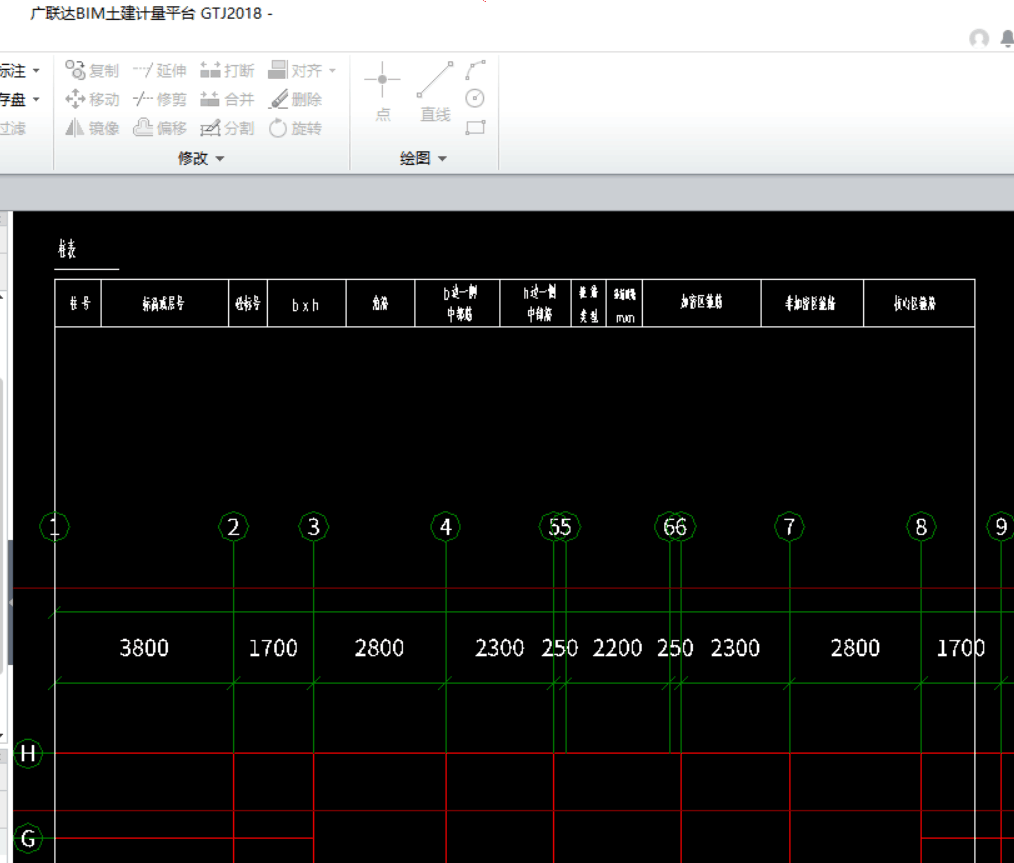Open the 对齐 dropdown arrow
Image resolution: width=1014 pixels, height=863 pixels.
tap(332, 70)
